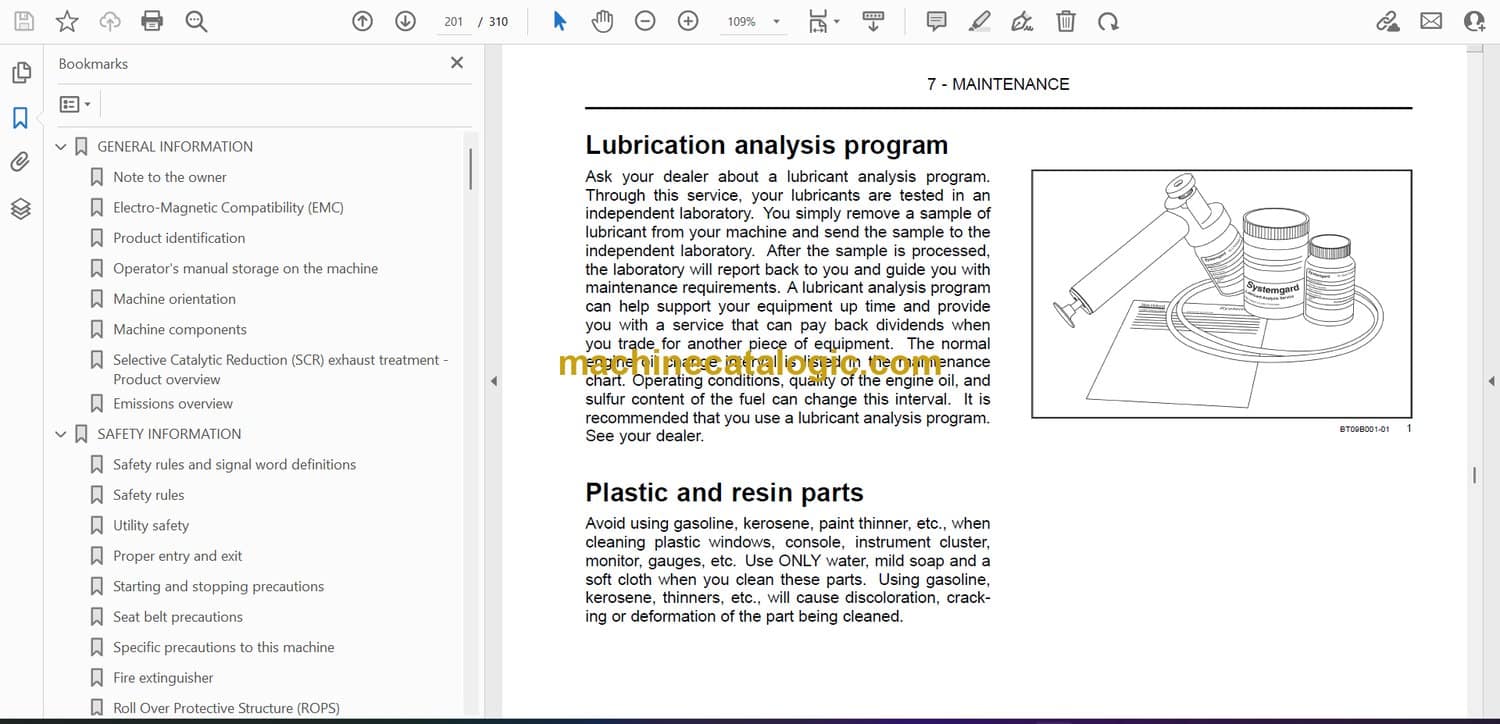
Task: Open the attachments paperclip panel
Action: click(x=20, y=162)
